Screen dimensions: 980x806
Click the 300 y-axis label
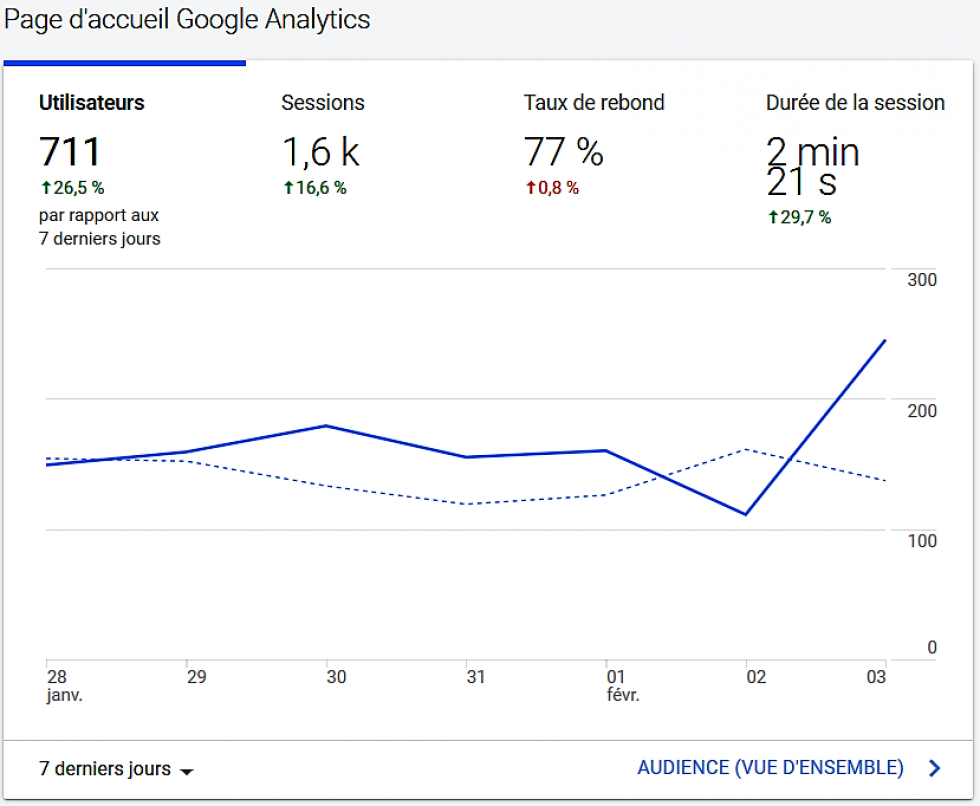pos(922,279)
